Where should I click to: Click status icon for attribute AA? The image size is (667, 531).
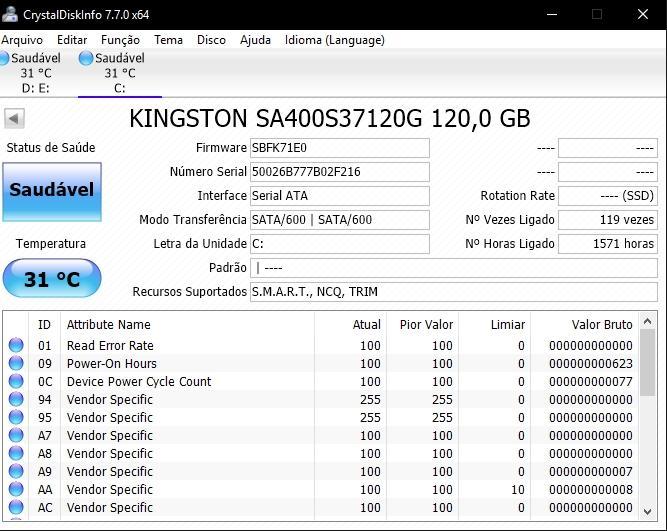point(16,489)
